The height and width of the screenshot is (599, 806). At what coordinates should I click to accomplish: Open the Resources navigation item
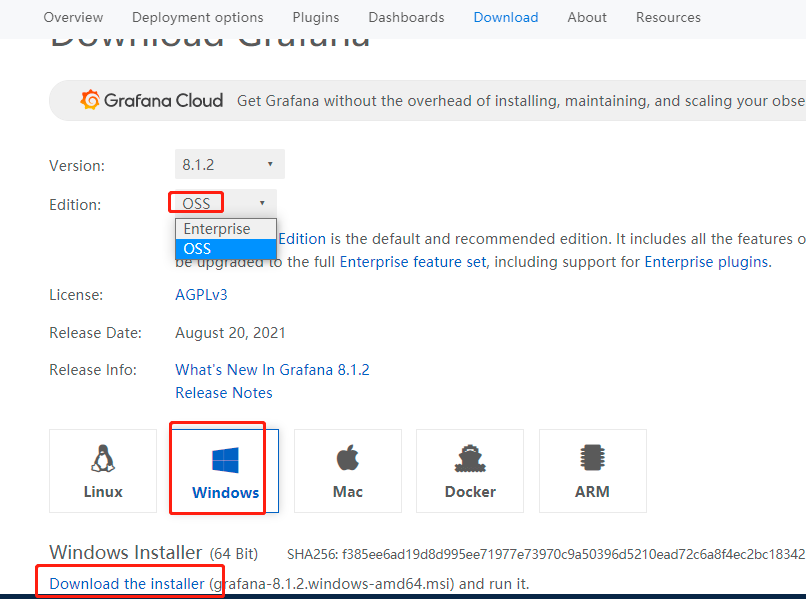click(x=668, y=17)
